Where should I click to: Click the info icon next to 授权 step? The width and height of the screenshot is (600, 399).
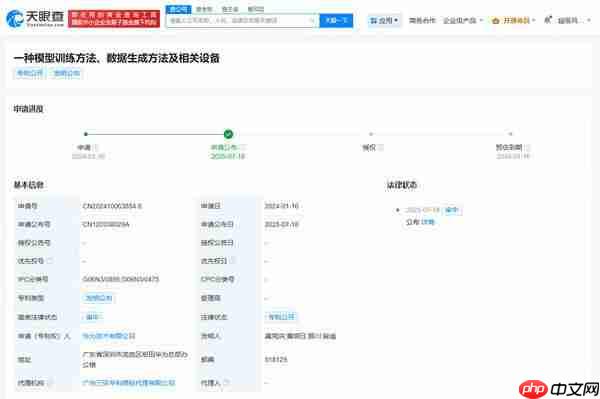click(x=381, y=147)
